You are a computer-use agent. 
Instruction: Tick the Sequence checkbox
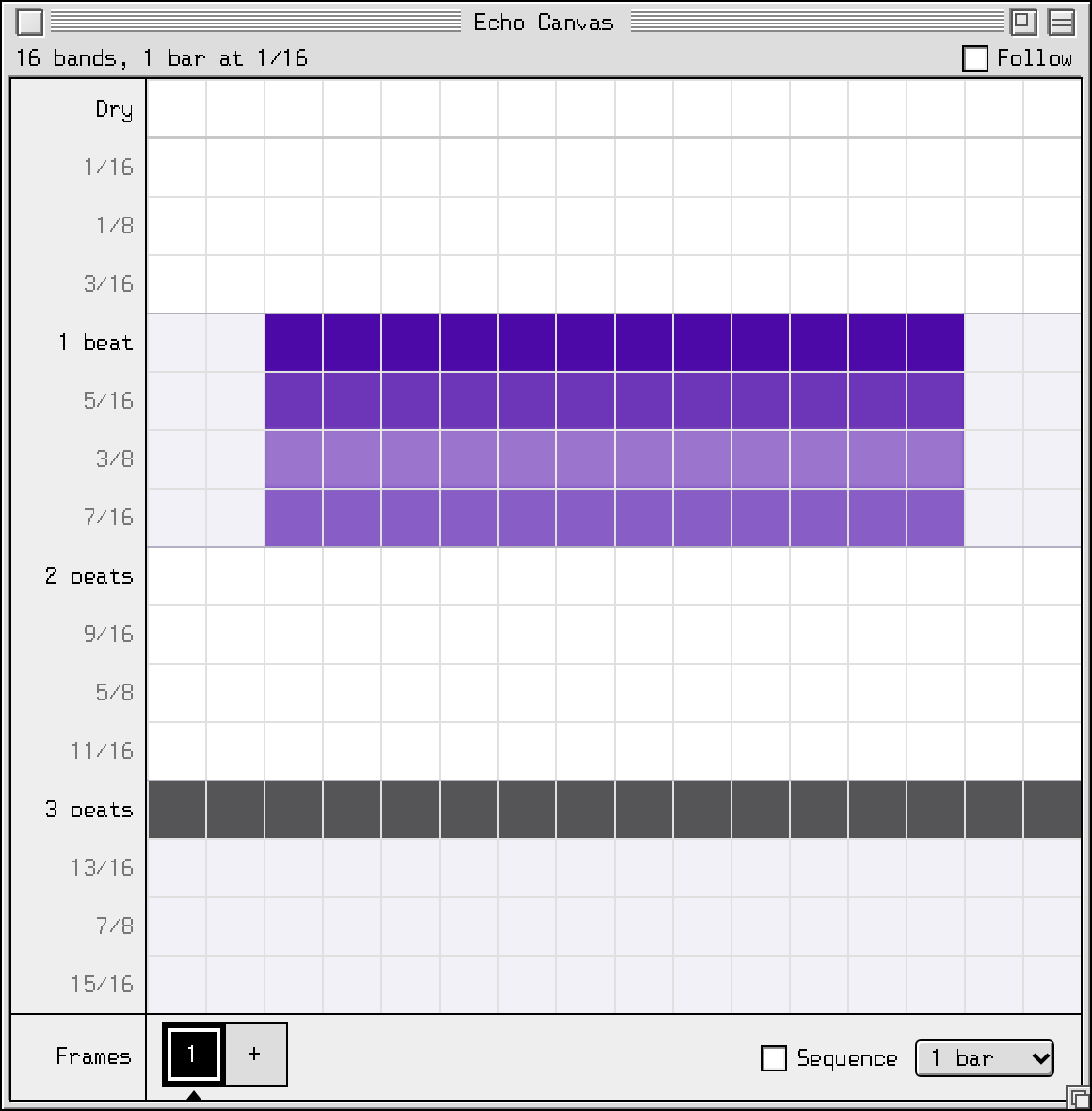(x=773, y=1058)
